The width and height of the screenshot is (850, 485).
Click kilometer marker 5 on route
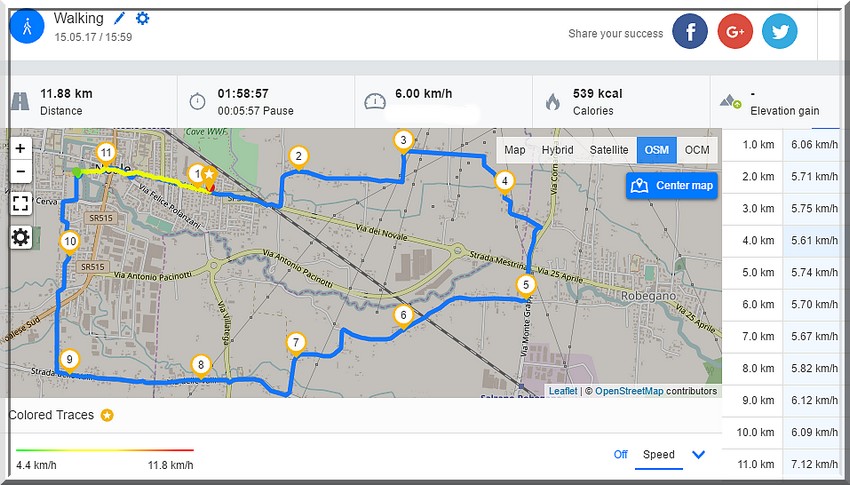coord(527,284)
